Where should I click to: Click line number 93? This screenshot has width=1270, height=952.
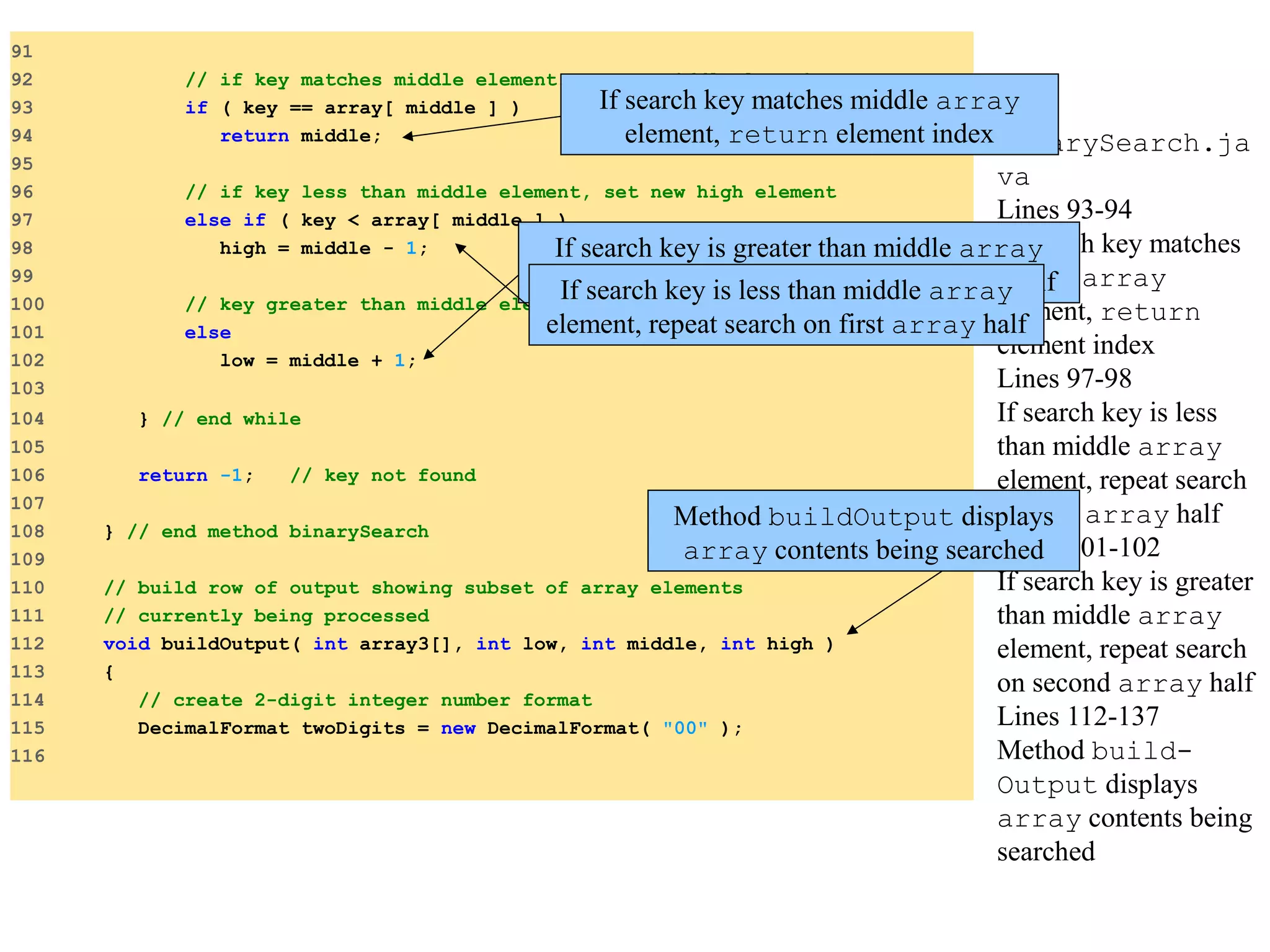(22, 108)
